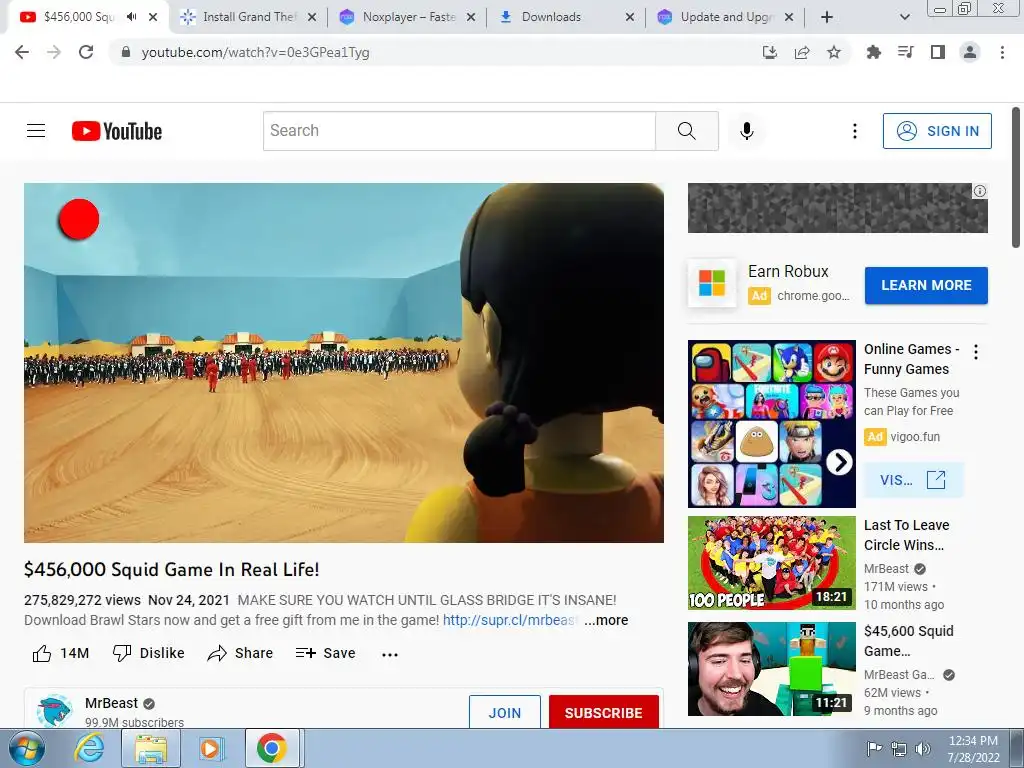Open the Chrome profile avatar
The width and height of the screenshot is (1024, 768).
pos(970,52)
